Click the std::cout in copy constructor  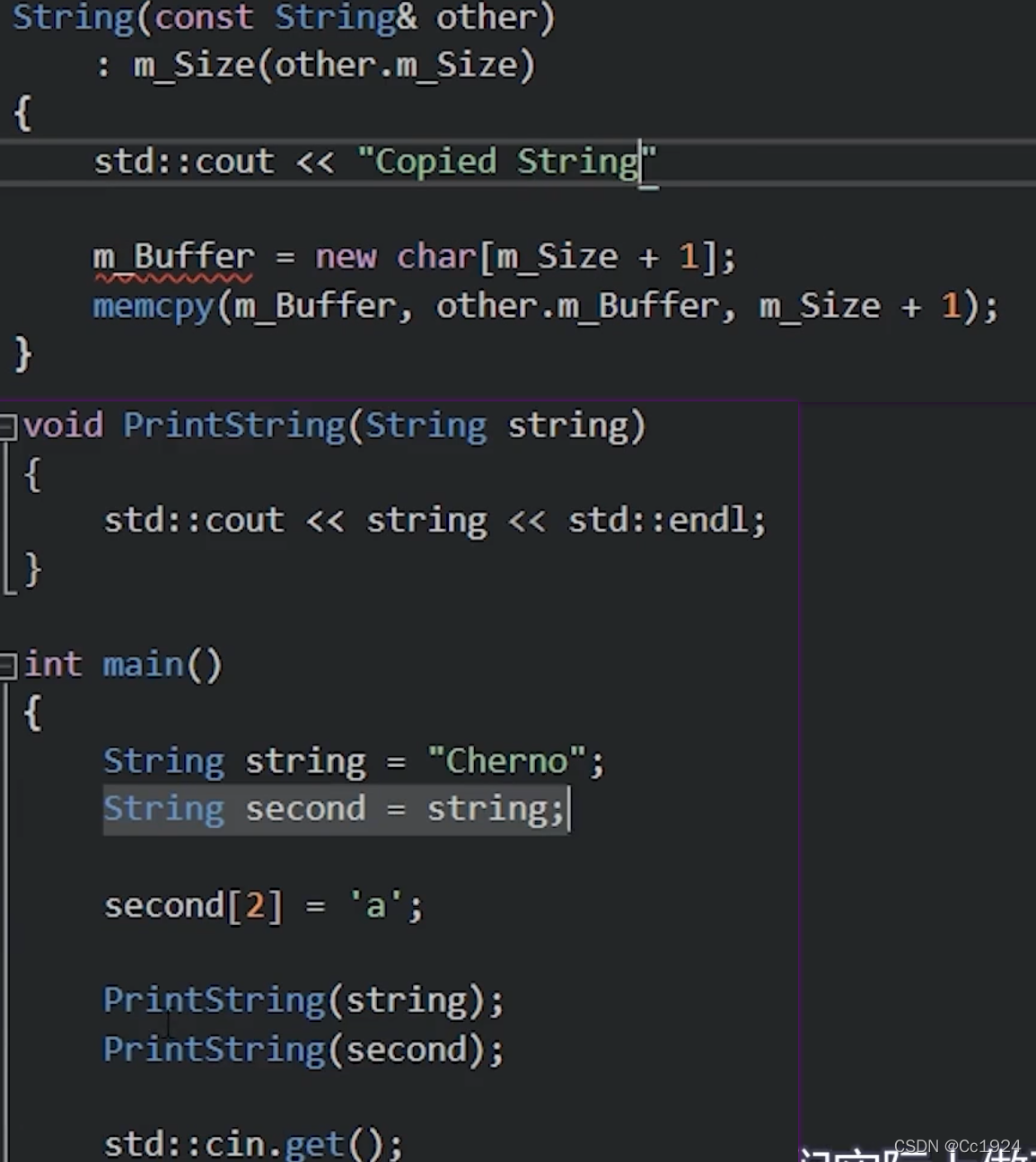point(184,162)
